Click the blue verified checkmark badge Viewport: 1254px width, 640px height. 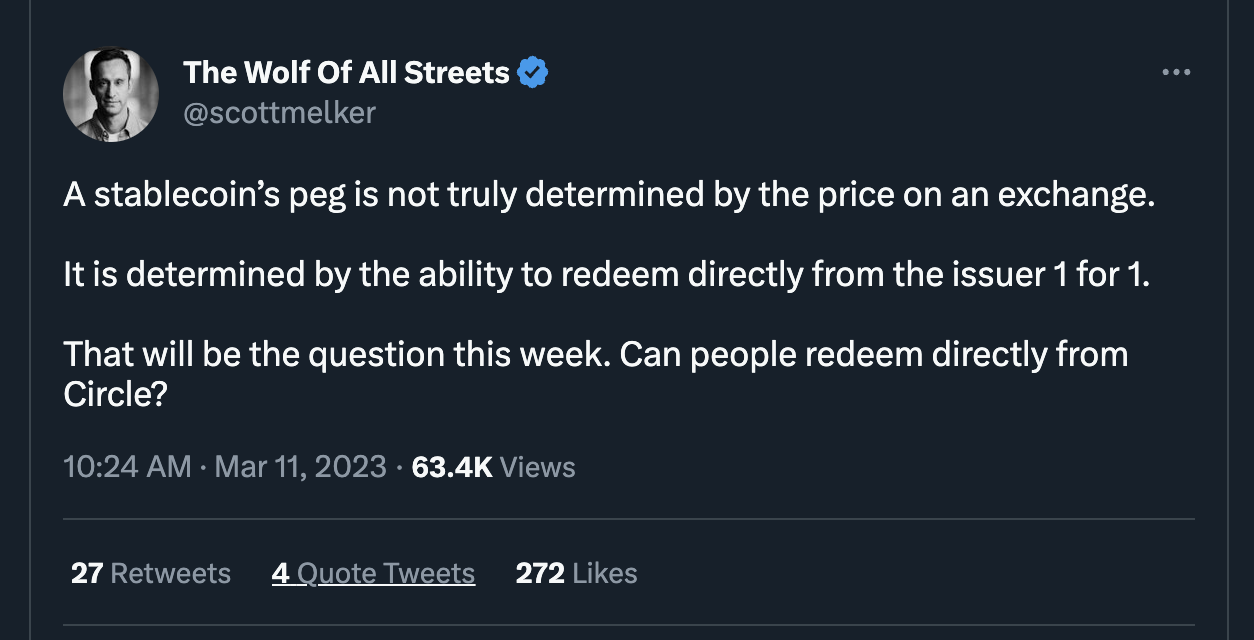point(532,72)
